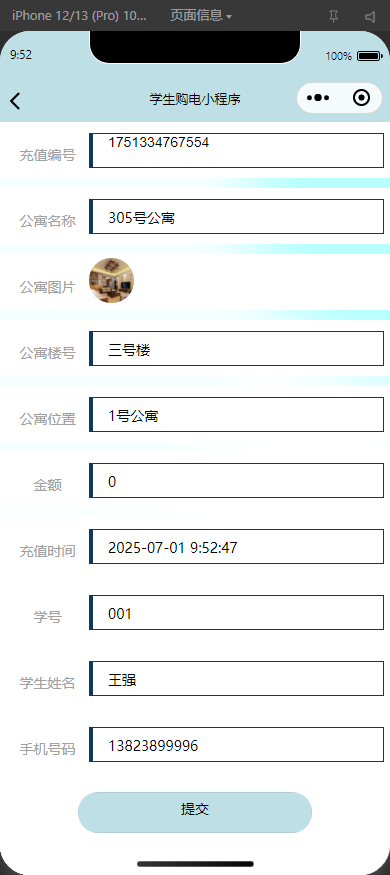Tap the back arrow icon
Viewport: 390px width, 875px height.
pyautogui.click(x=15, y=101)
